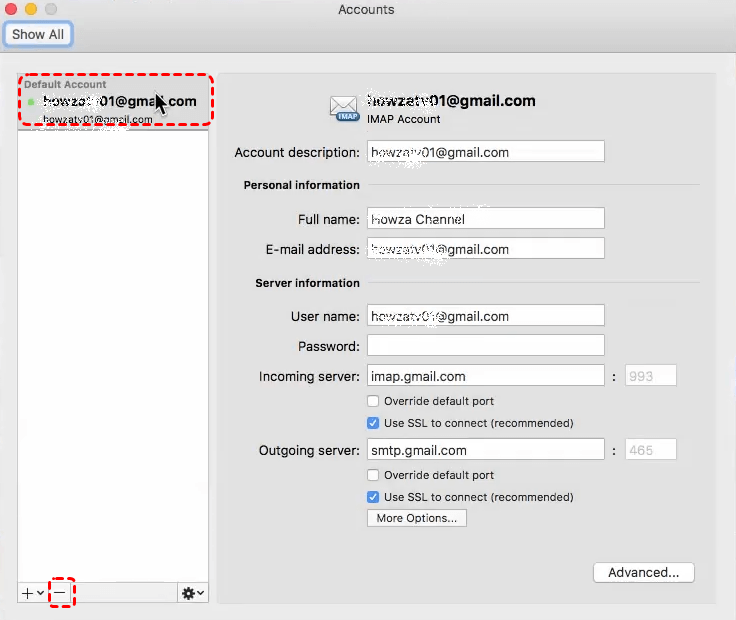Click the add account plus icon
736x620 pixels.
(x=28, y=593)
